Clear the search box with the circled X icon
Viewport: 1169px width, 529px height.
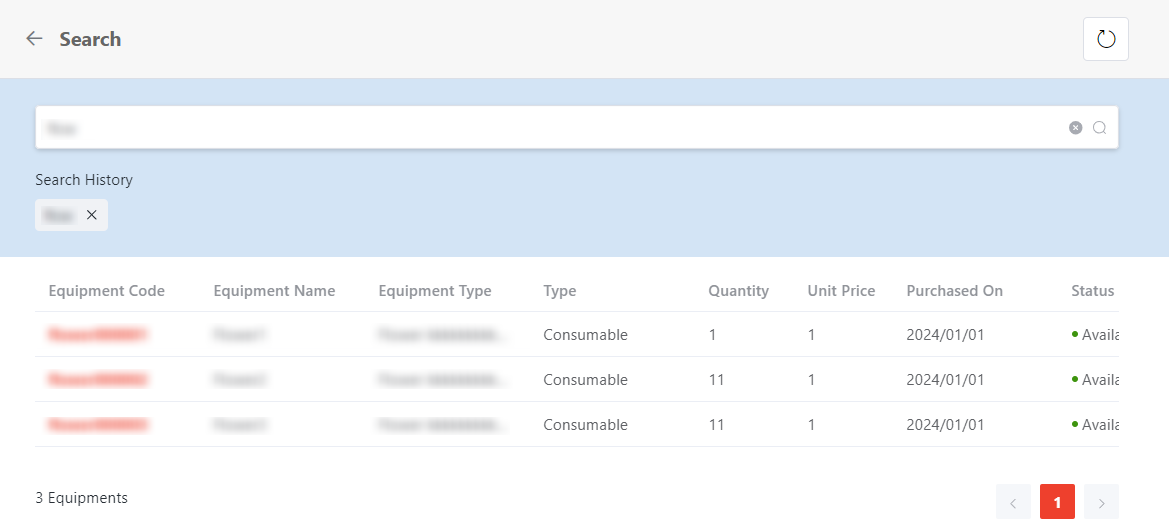[1075, 128]
